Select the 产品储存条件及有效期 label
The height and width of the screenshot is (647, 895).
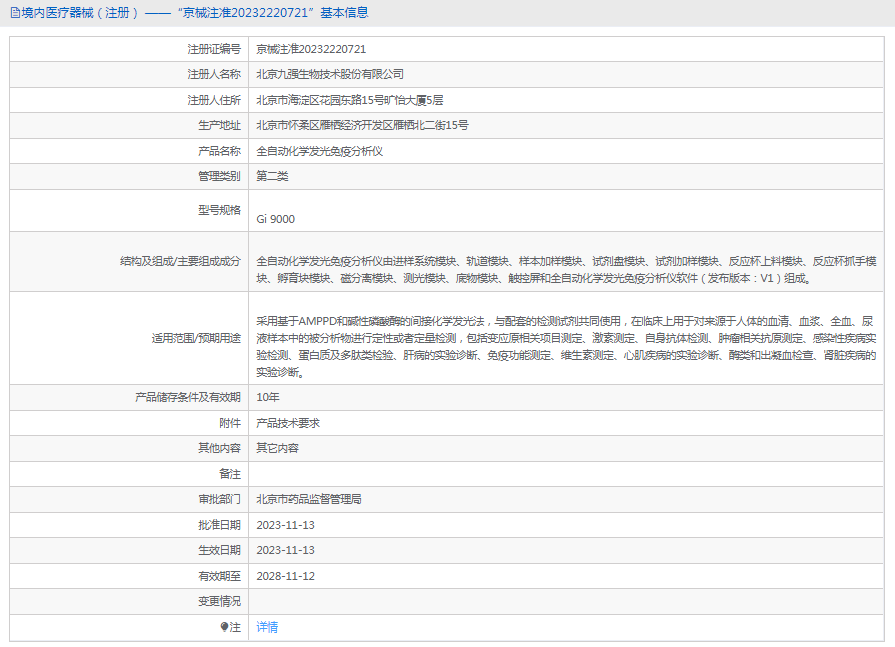188,397
